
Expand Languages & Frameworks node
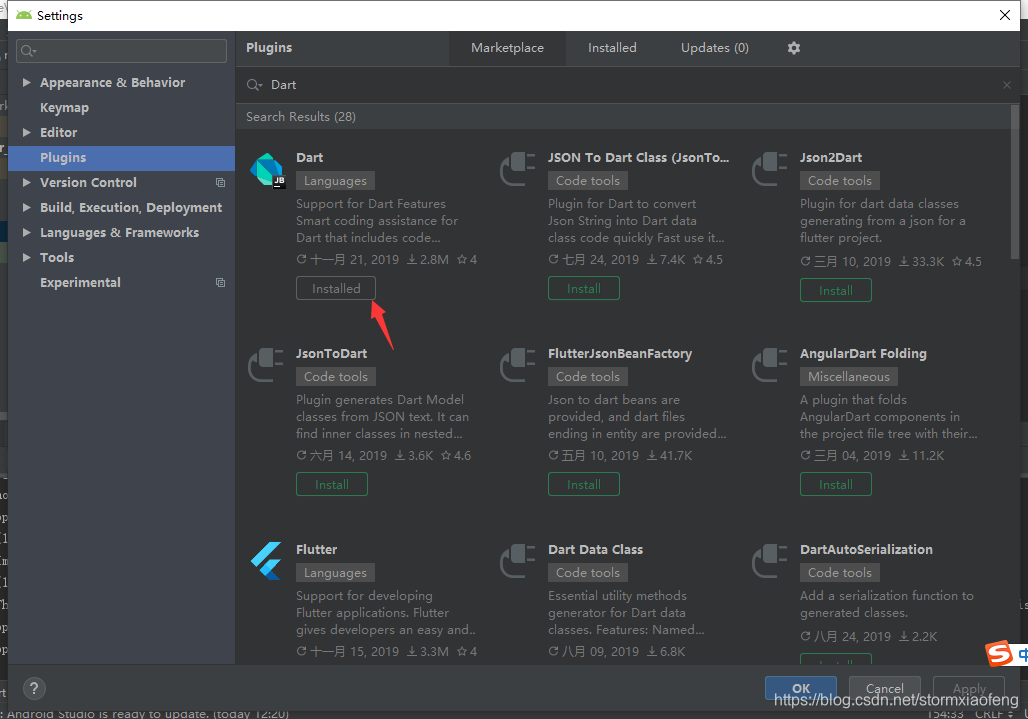pyautogui.click(x=27, y=232)
